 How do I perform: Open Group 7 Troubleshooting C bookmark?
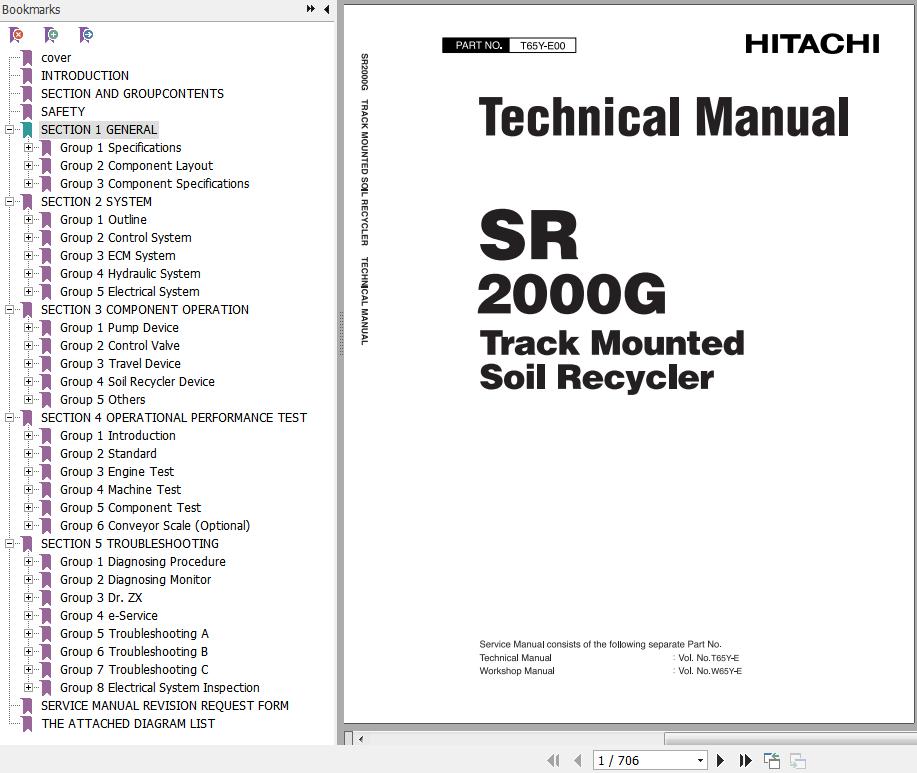(134, 670)
